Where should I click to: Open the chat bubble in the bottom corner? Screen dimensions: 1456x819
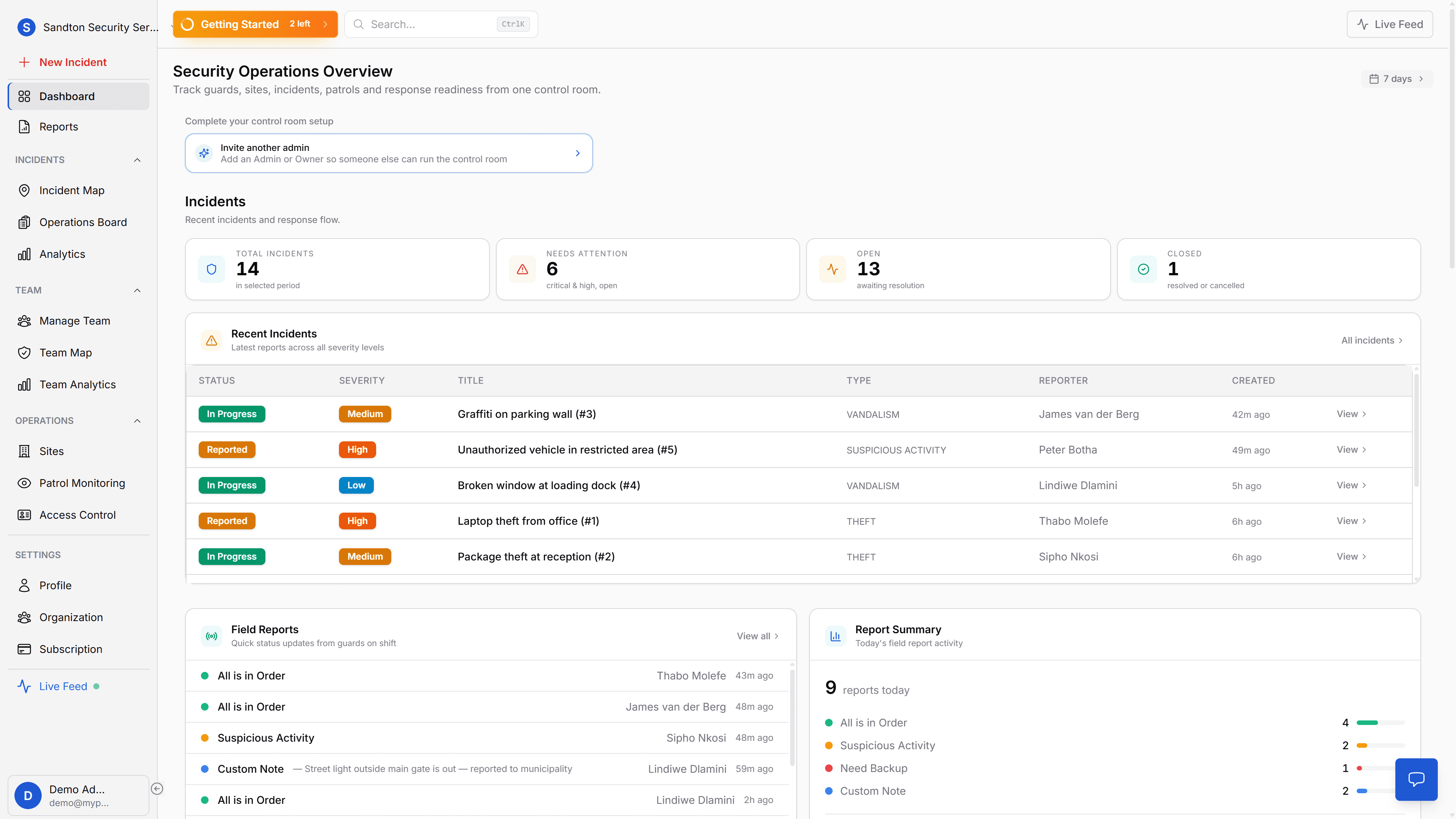1417,780
